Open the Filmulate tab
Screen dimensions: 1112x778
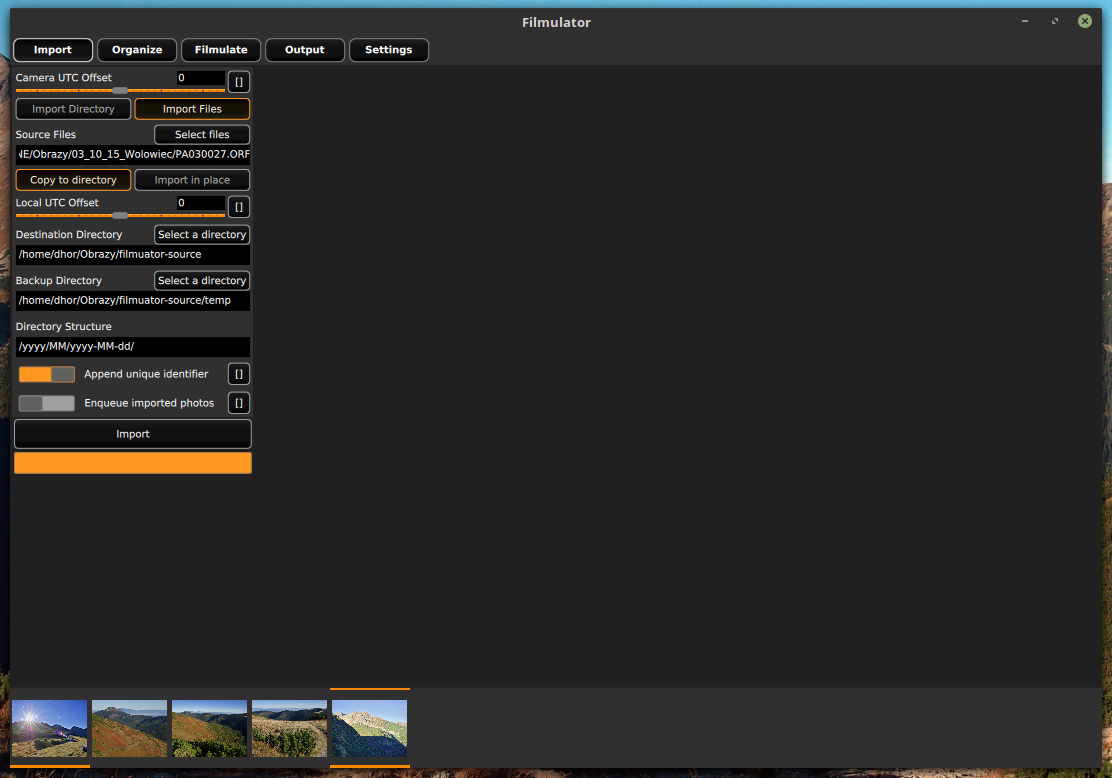[221, 50]
